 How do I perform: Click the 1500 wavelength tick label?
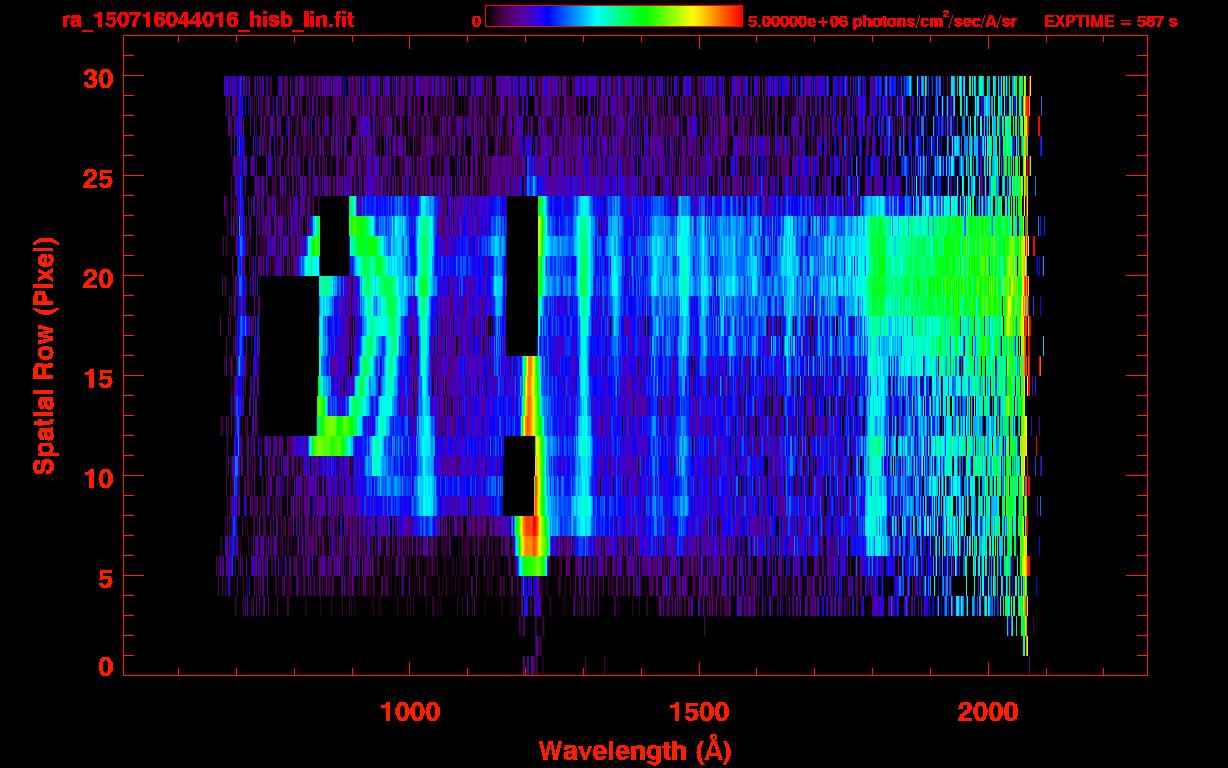[699, 712]
